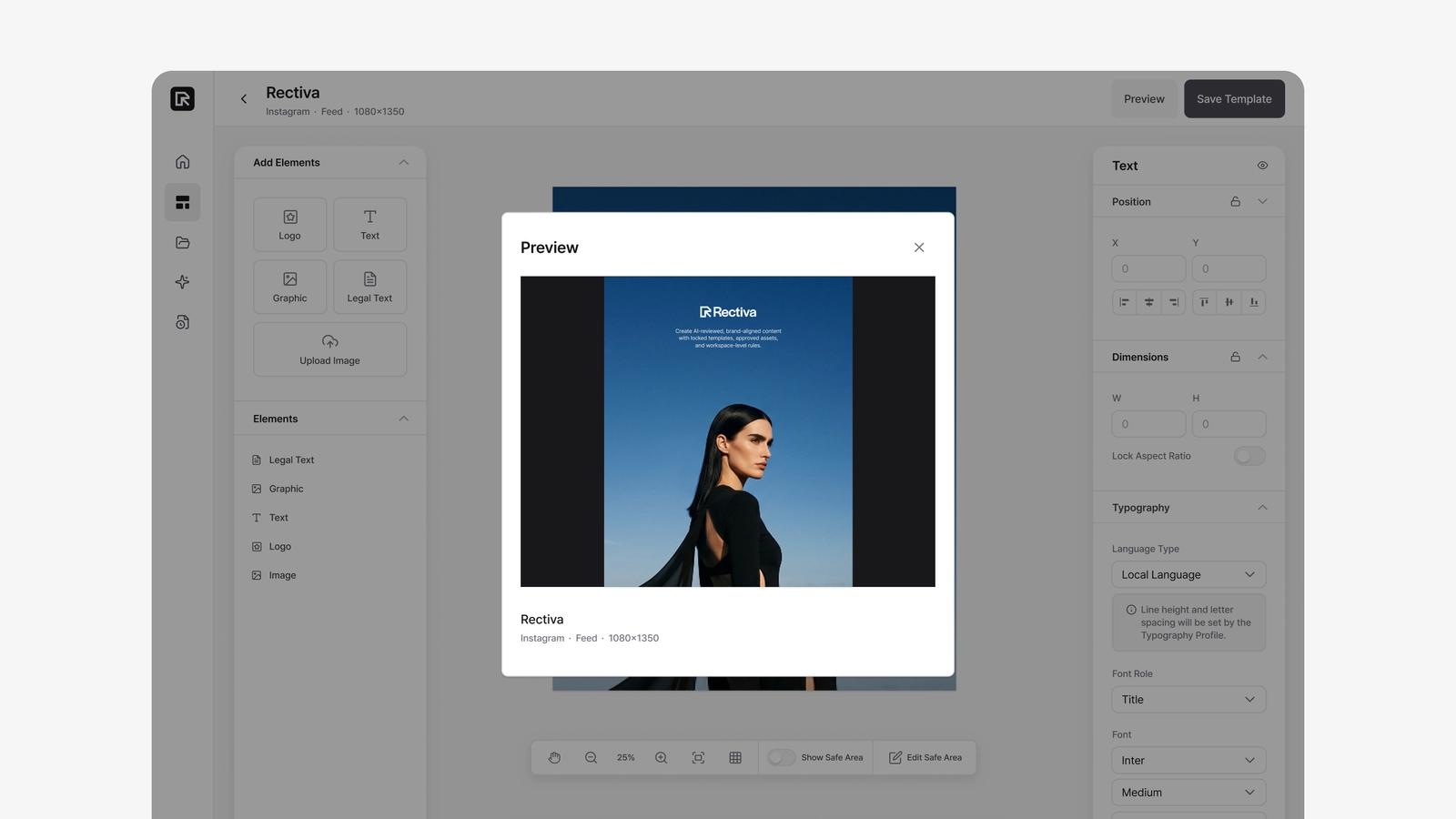Add a Text element

point(369,224)
